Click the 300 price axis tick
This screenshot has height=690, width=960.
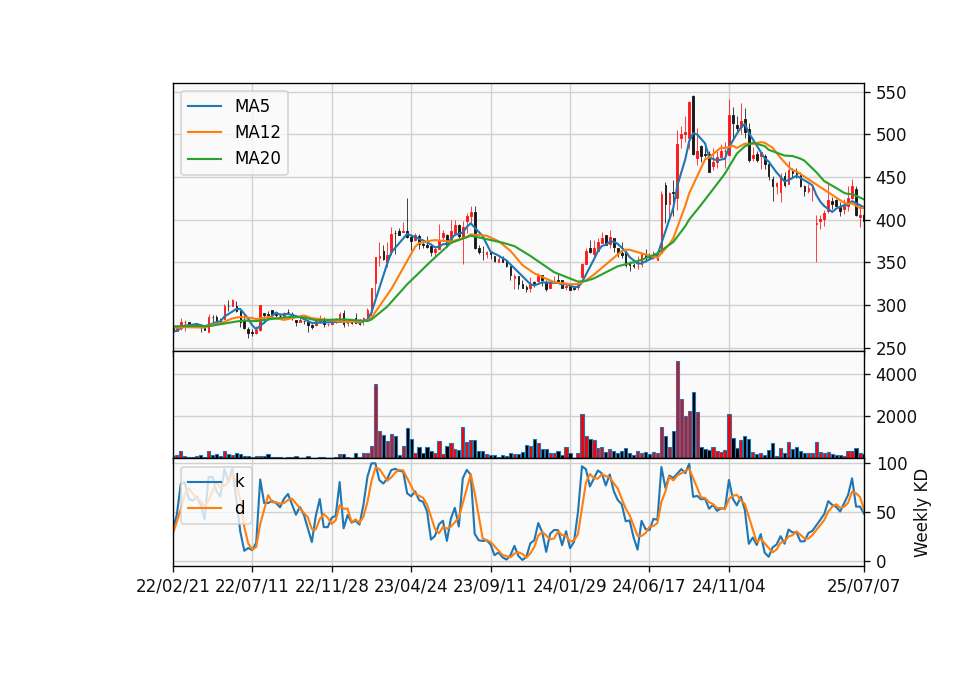[x=890, y=306]
